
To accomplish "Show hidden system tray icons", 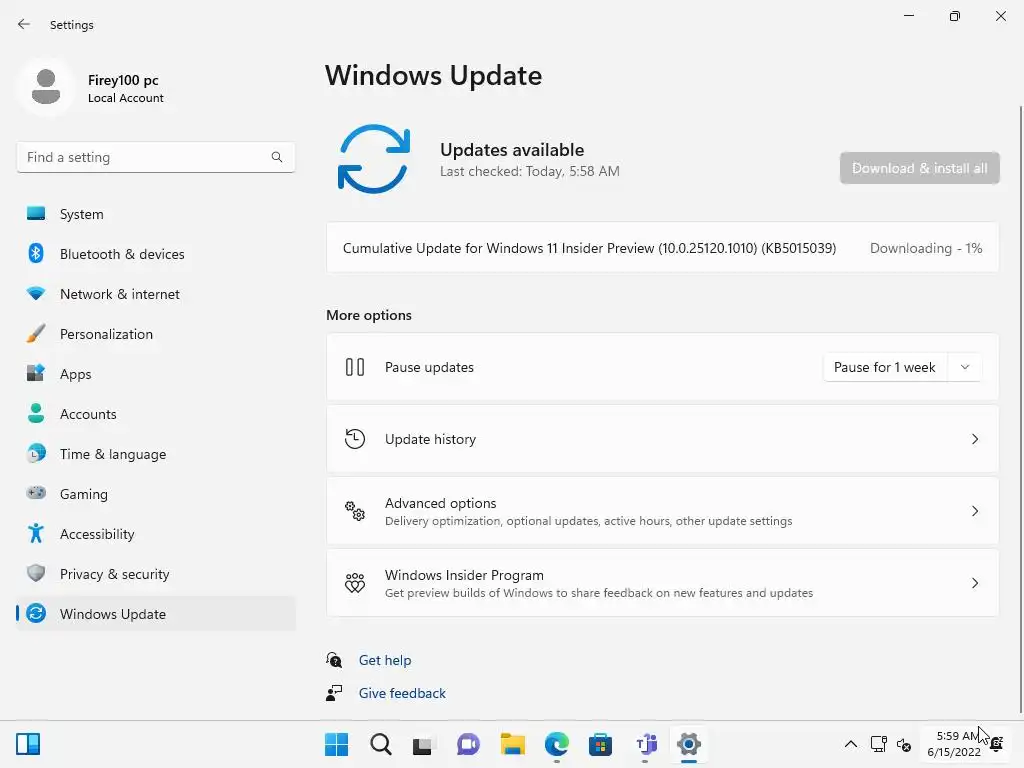I will [x=851, y=744].
